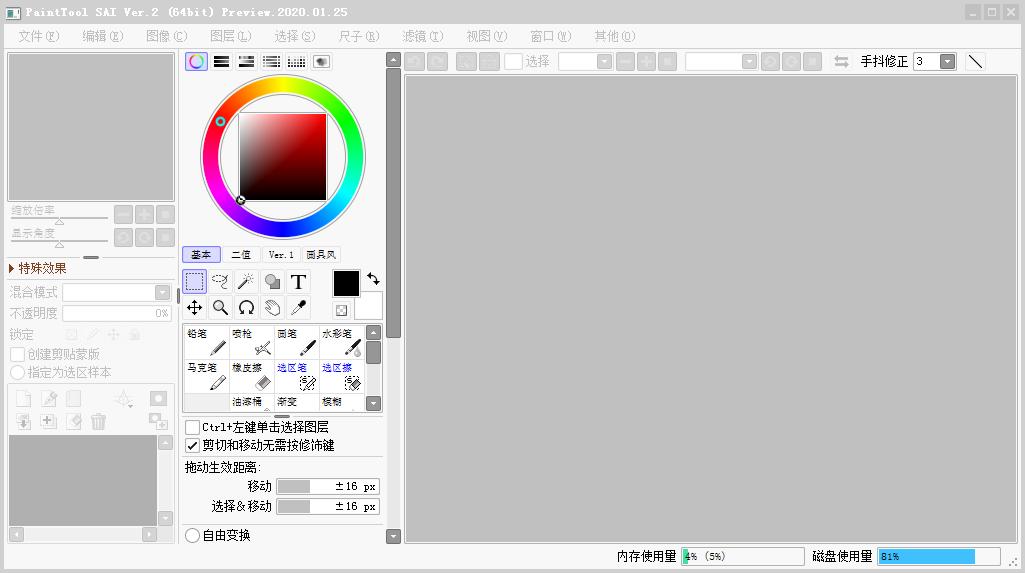The image size is (1025, 573).
Task: Open the view angle dropdown in toolbar
Action: tap(749, 61)
